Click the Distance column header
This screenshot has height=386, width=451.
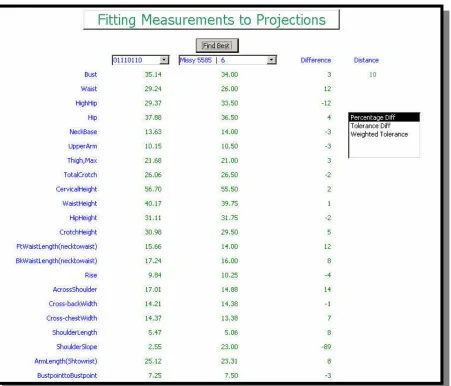[x=366, y=60]
